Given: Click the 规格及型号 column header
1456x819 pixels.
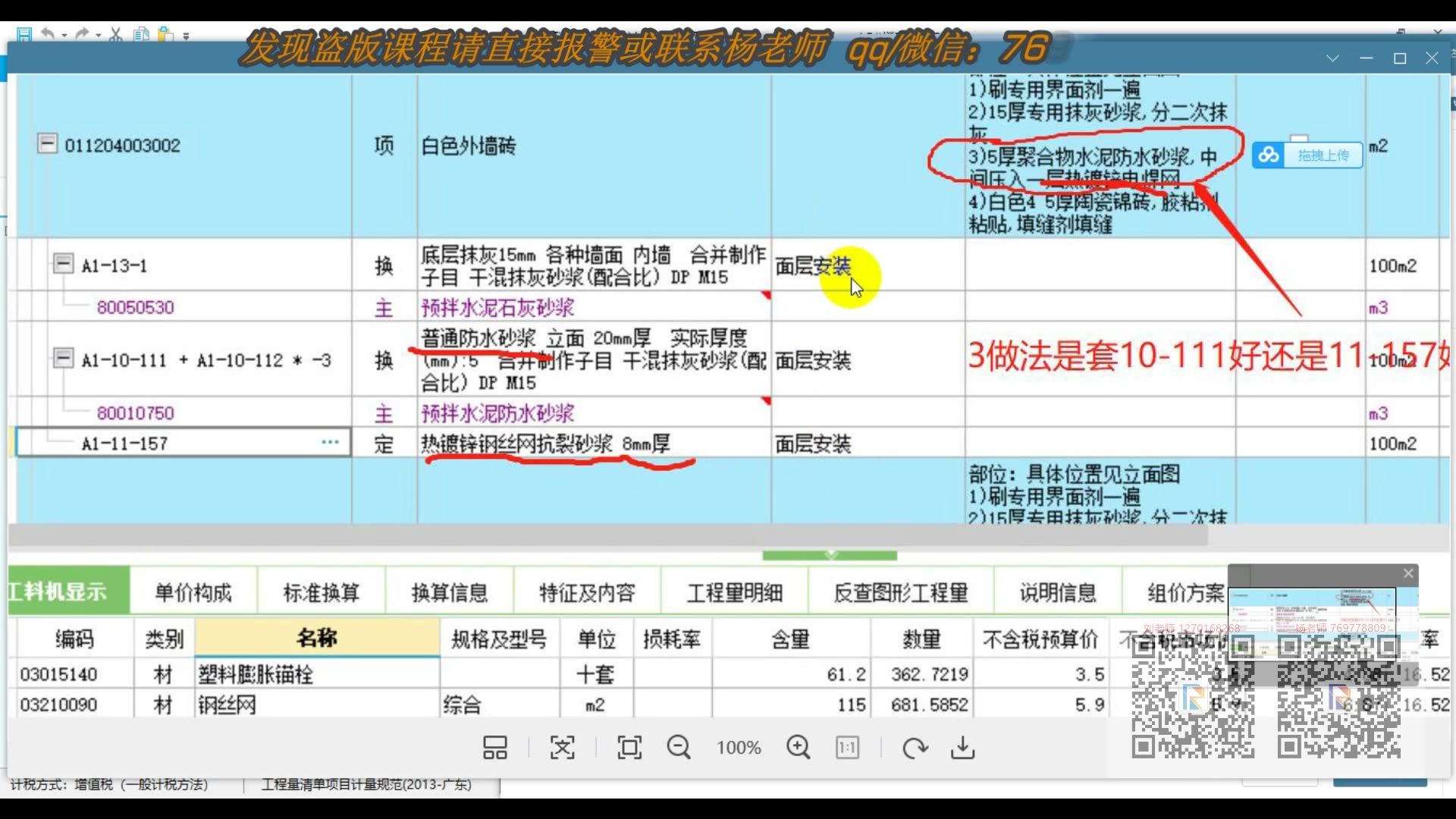Looking at the screenshot, I should pos(499,639).
